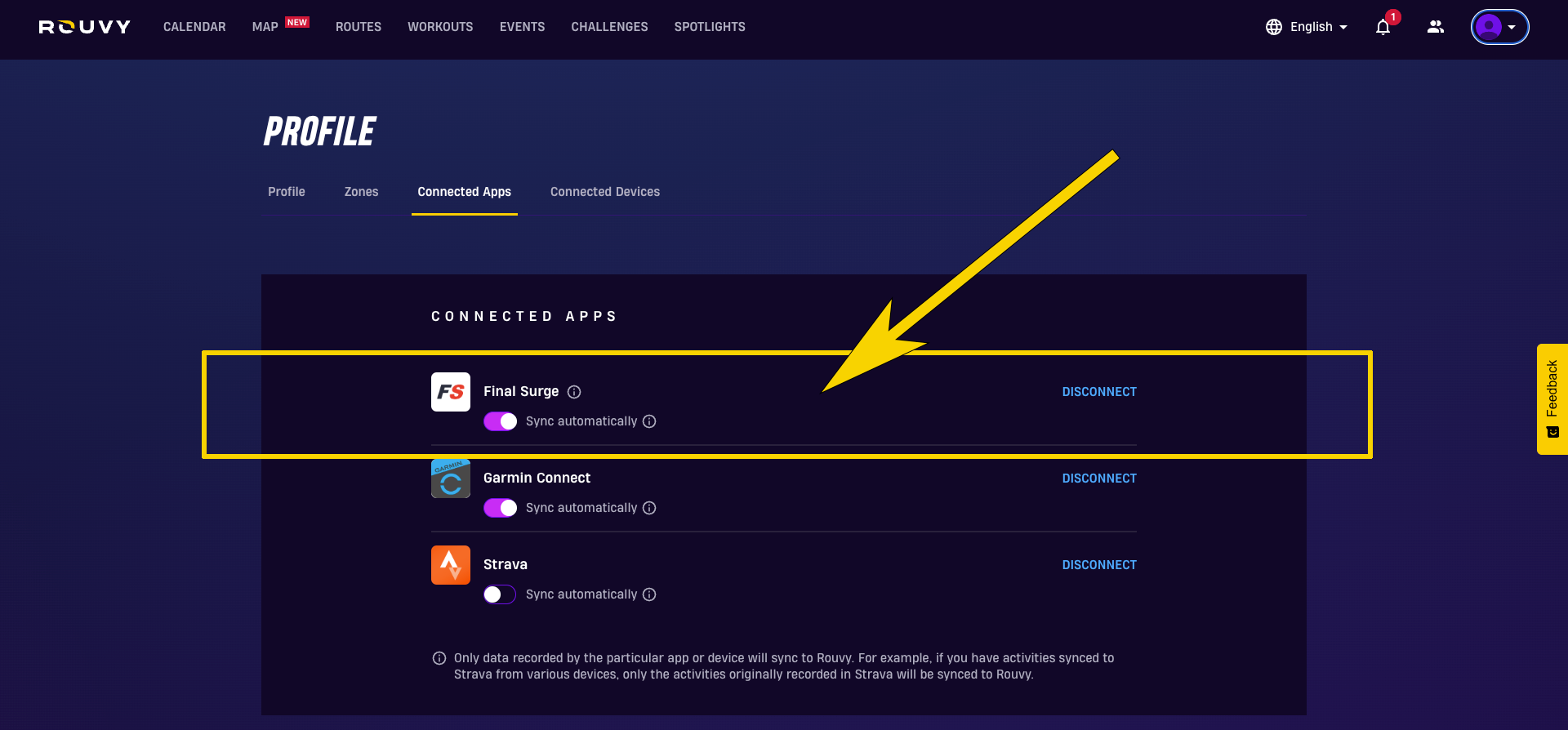Screen dimensions: 1568x730
Task: Open the Calendar menu
Action: pyautogui.click(x=194, y=27)
